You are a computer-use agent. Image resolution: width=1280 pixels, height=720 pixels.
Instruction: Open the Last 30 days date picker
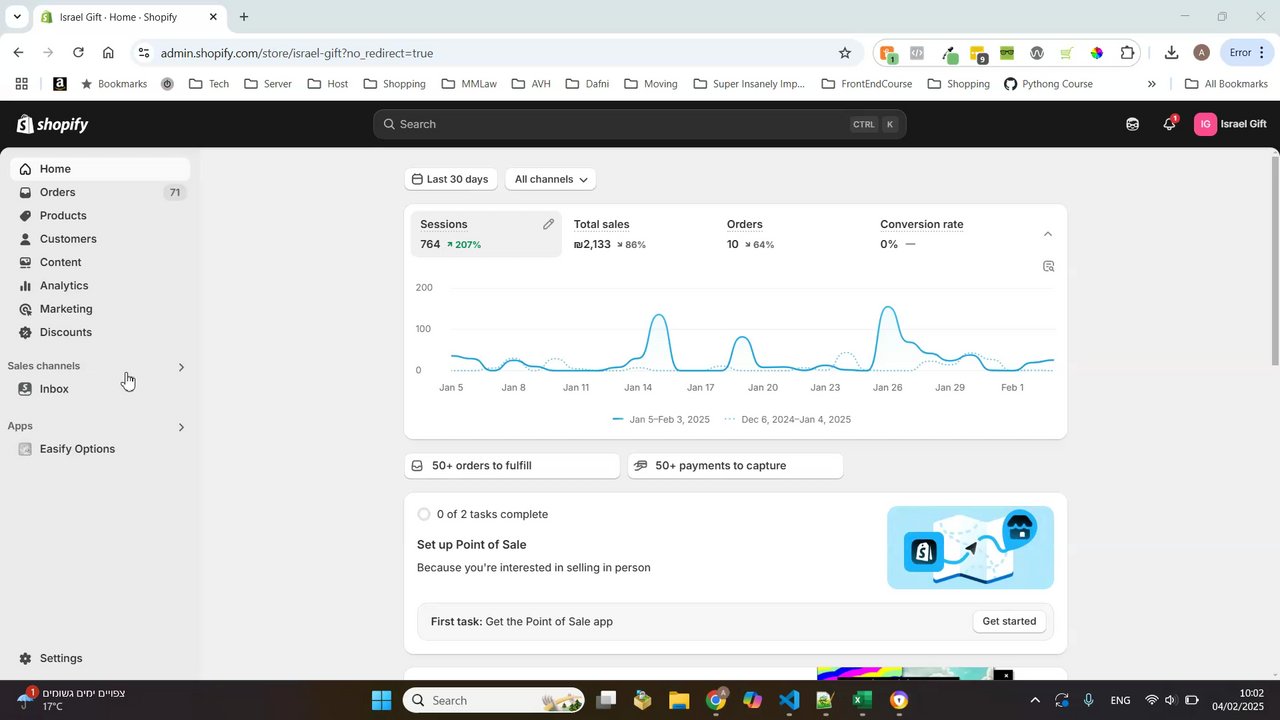pos(451,179)
